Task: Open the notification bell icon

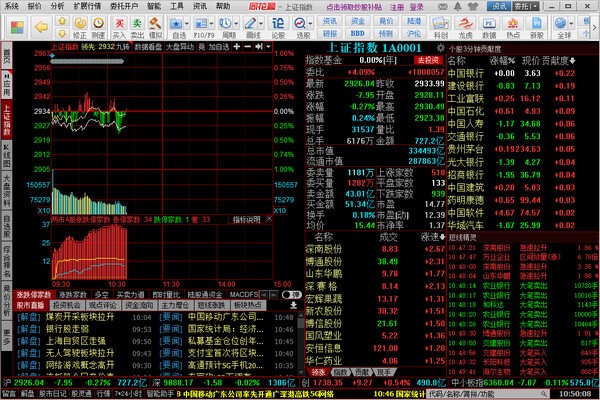Action: (x=457, y=7)
